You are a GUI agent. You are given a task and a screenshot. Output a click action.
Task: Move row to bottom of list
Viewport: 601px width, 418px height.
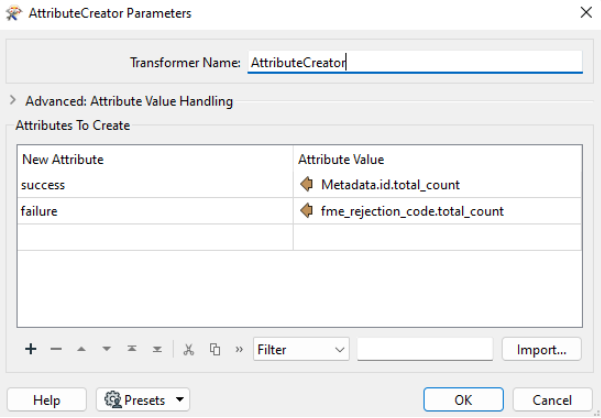click(157, 349)
